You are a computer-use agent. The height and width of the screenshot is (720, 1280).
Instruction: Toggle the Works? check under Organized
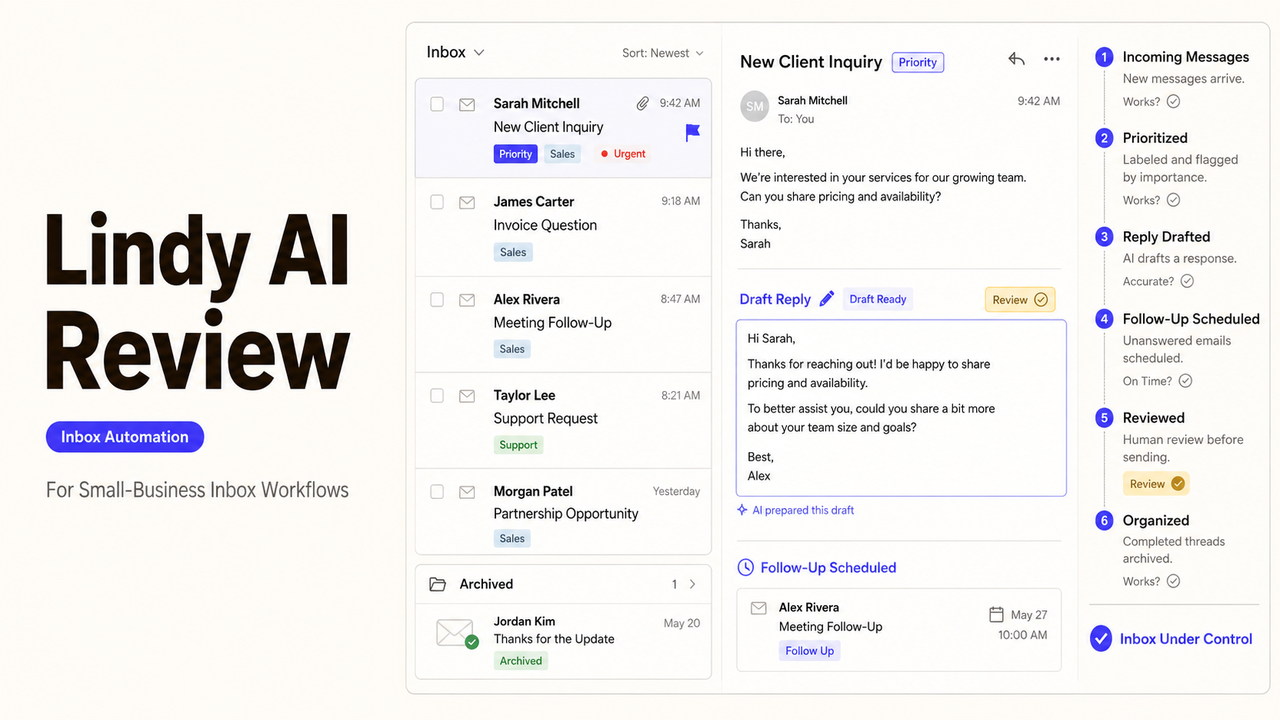point(1173,581)
